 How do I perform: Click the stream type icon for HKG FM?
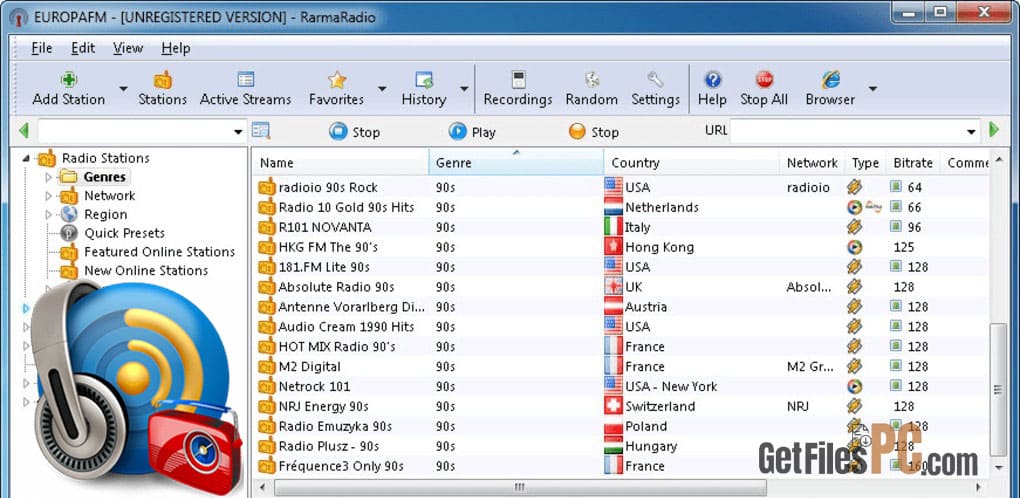pyautogui.click(x=855, y=247)
